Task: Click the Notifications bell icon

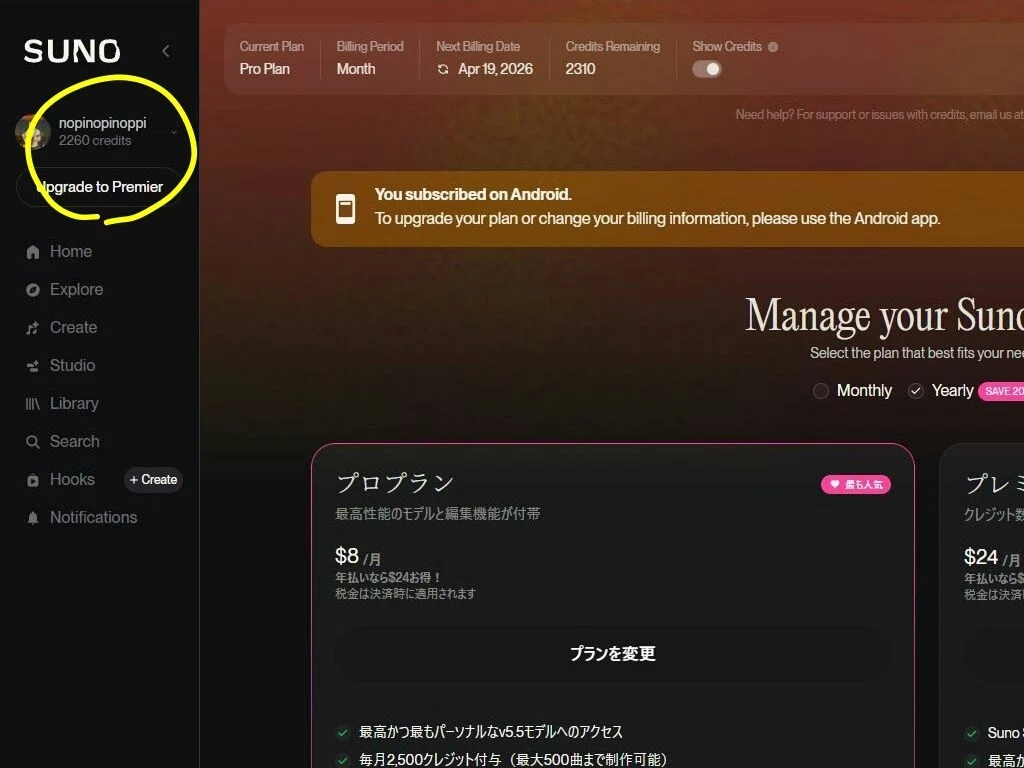Action: coord(33,518)
